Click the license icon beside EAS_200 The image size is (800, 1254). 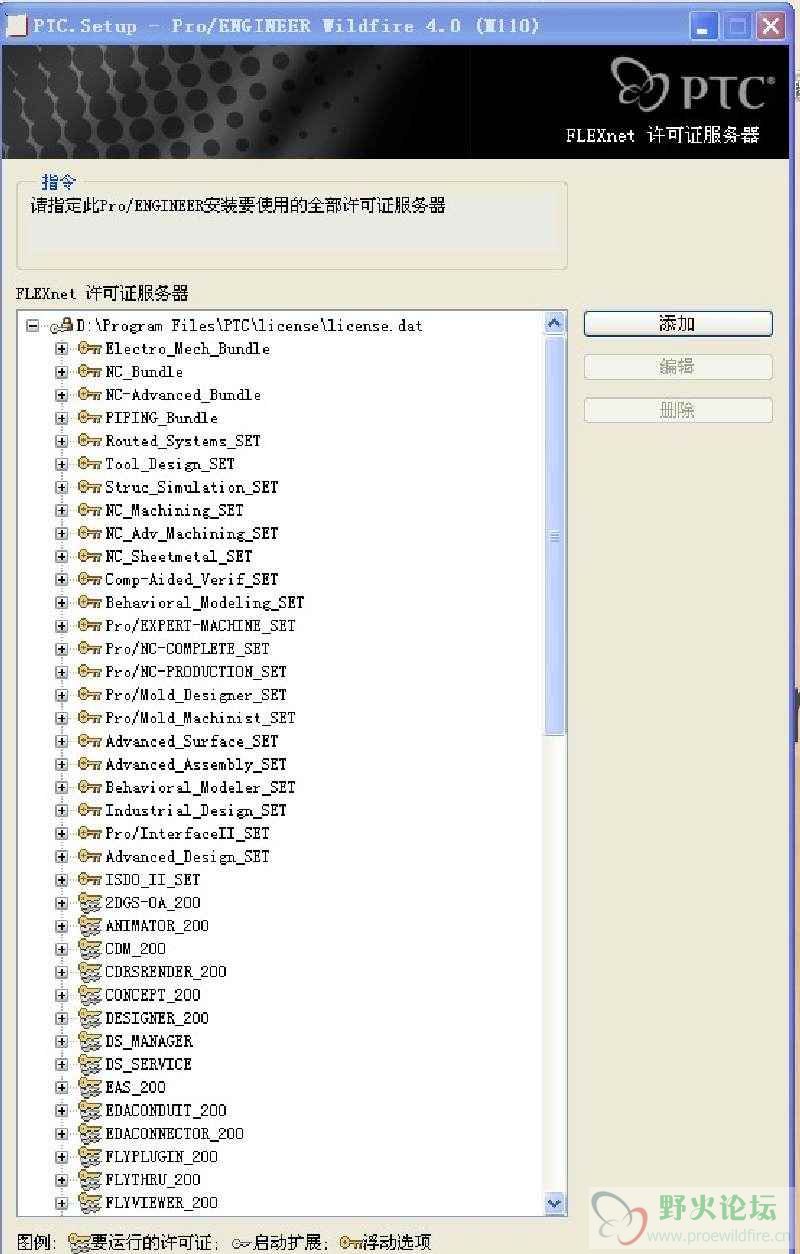click(90, 1087)
